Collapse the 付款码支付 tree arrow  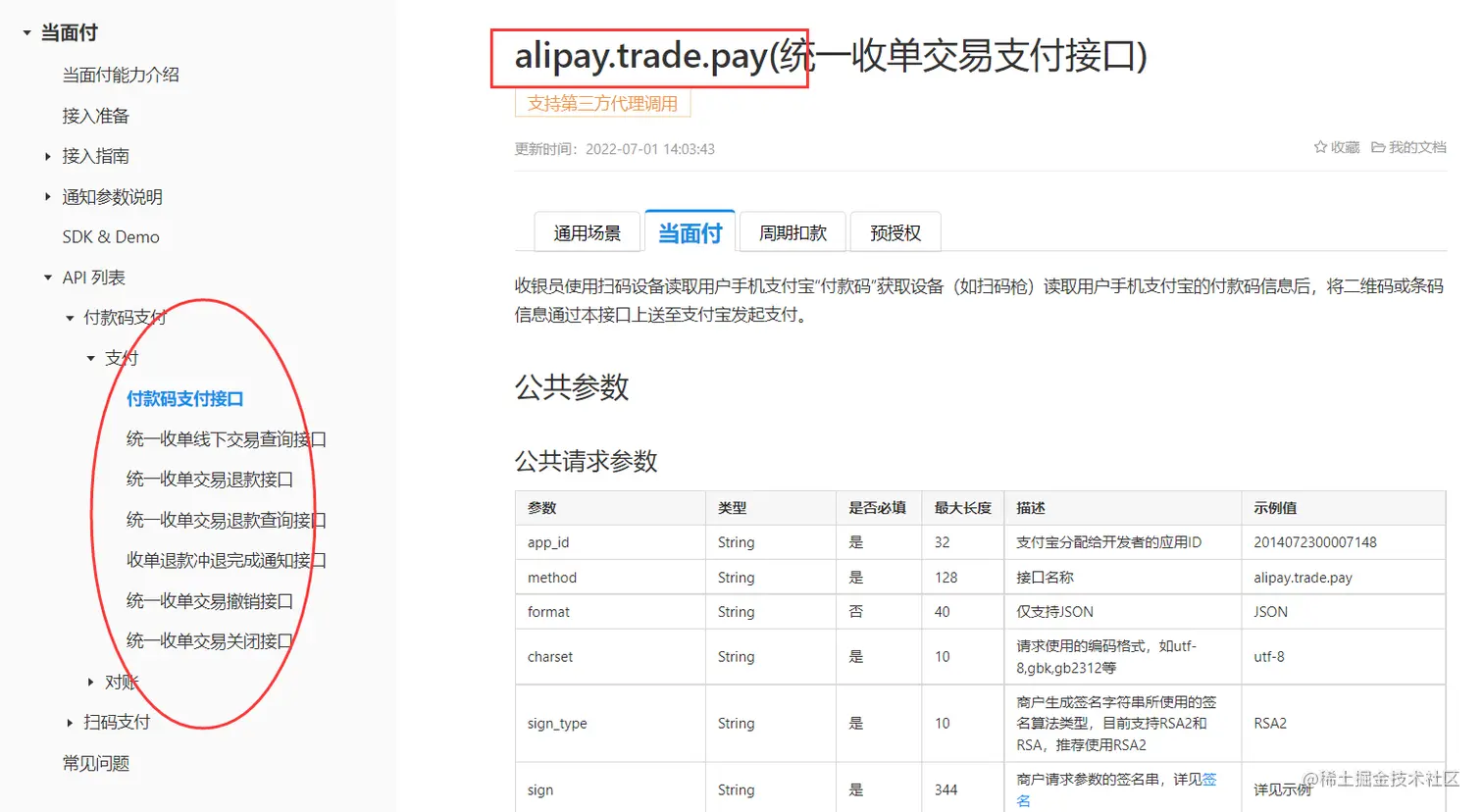click(70, 318)
